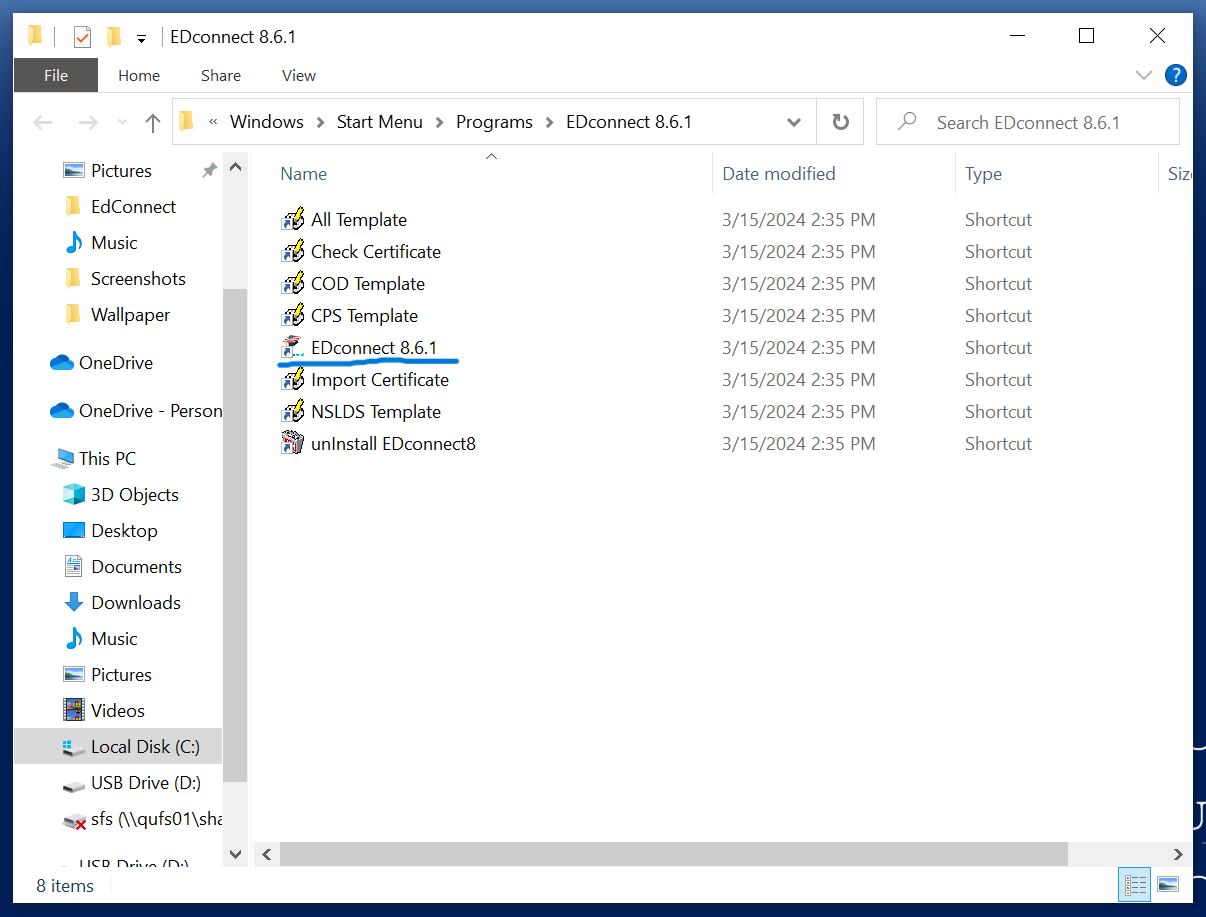Click the horizontal scrollbar in file list
1206x917 pixels.
coord(674,855)
